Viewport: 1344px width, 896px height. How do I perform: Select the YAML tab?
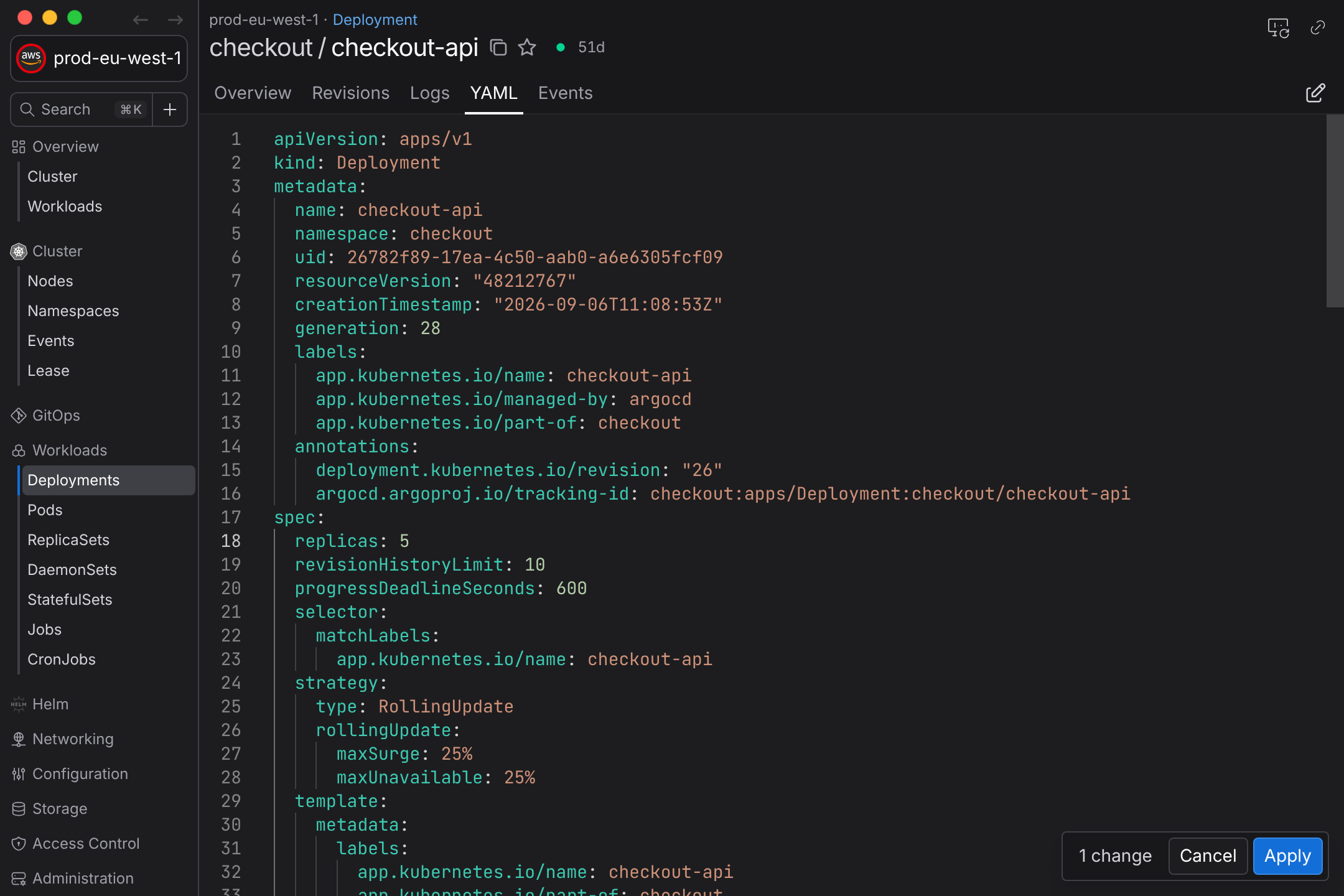click(x=494, y=93)
